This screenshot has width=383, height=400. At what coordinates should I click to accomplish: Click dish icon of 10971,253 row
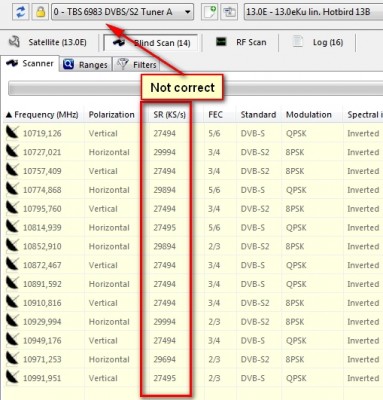tap(12, 359)
